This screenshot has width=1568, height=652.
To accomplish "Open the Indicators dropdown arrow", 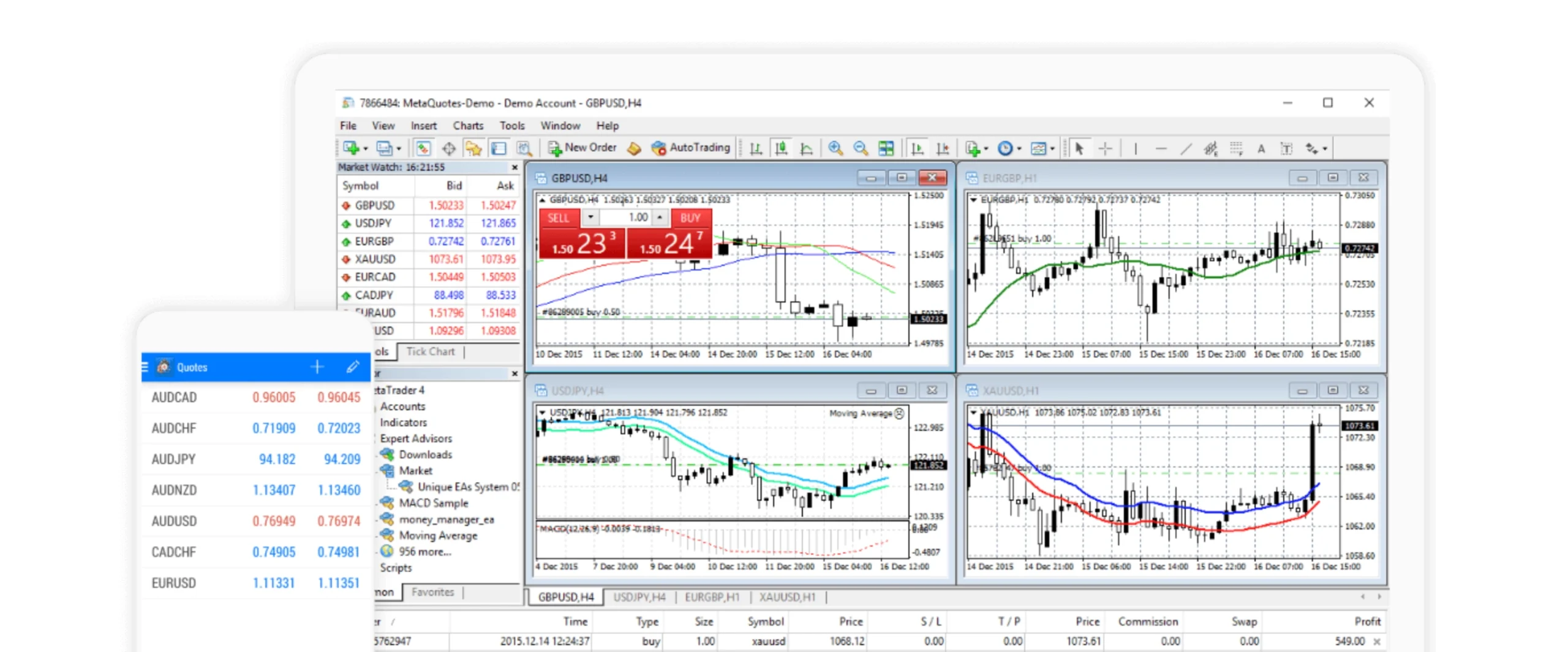I will coord(986,149).
